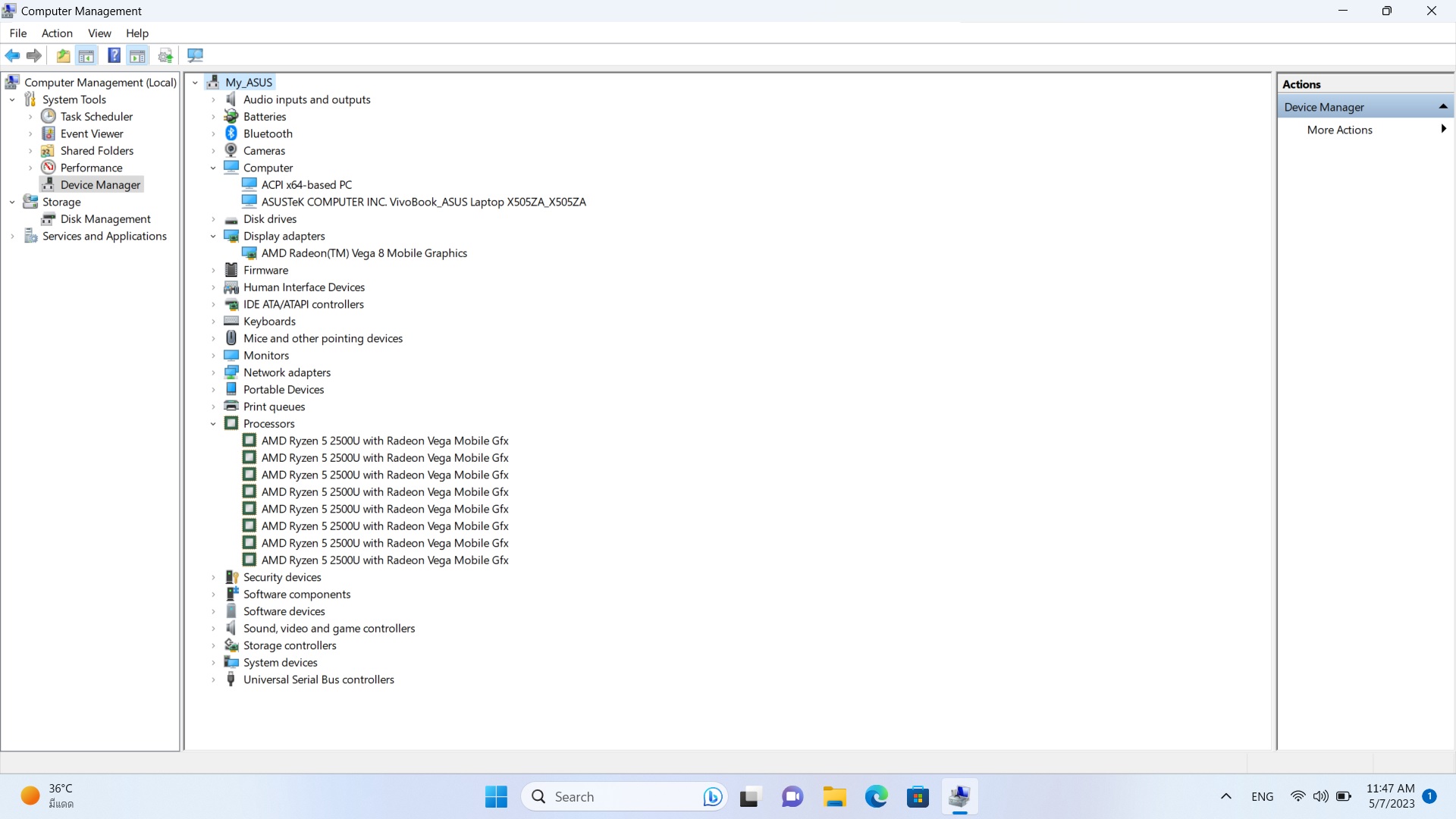Click Scan for hardware changes icon

click(195, 55)
